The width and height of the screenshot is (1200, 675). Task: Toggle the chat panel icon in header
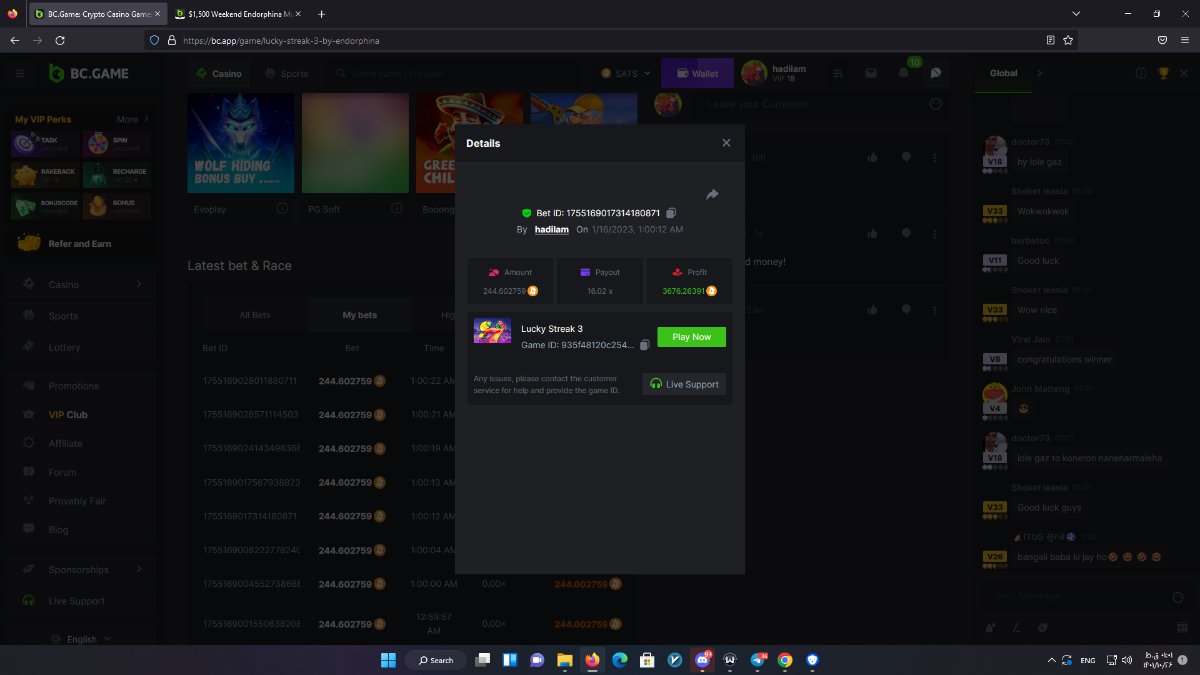pyautogui.click(x=936, y=73)
